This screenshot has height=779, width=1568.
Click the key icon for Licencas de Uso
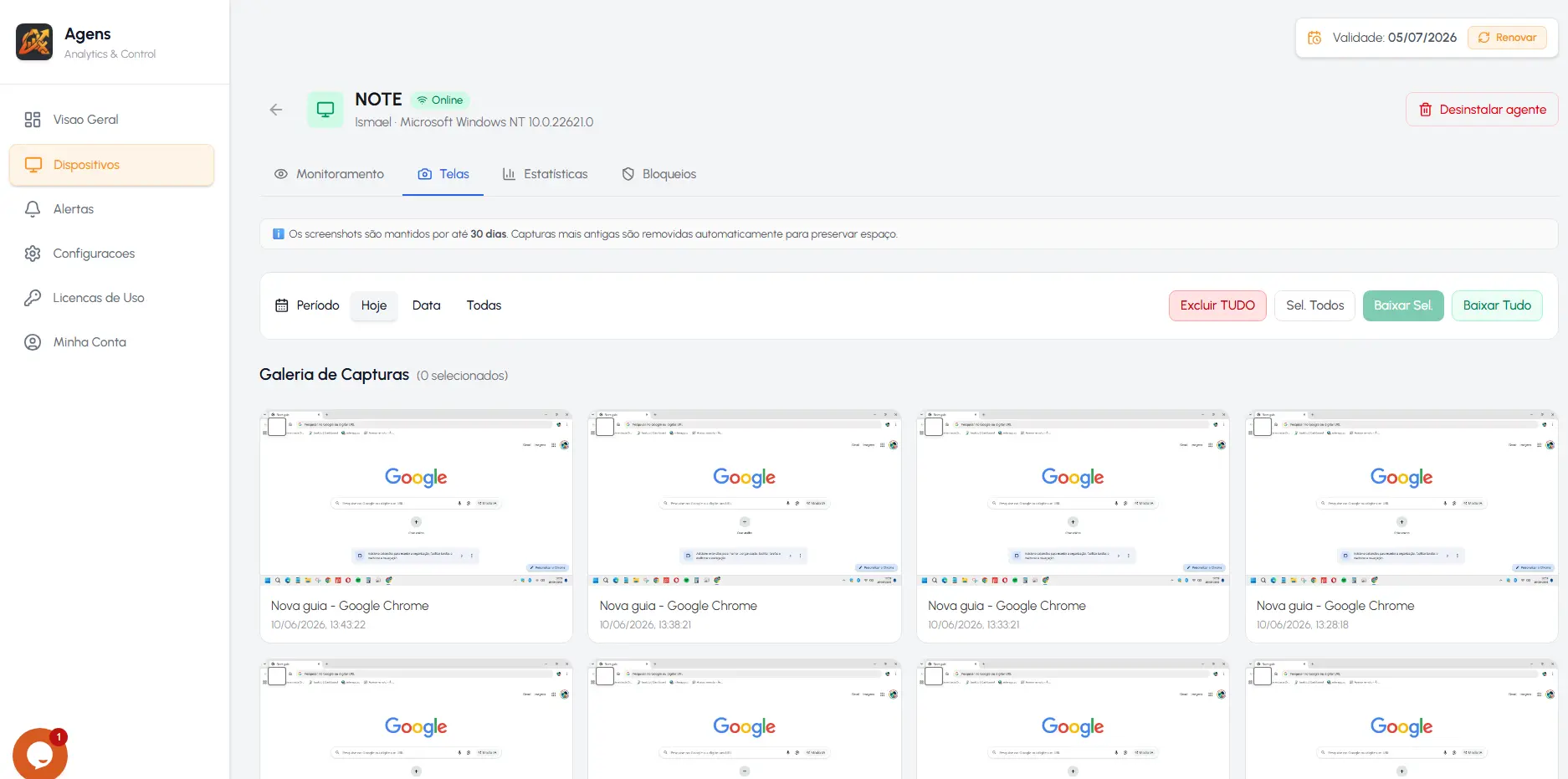click(33, 298)
